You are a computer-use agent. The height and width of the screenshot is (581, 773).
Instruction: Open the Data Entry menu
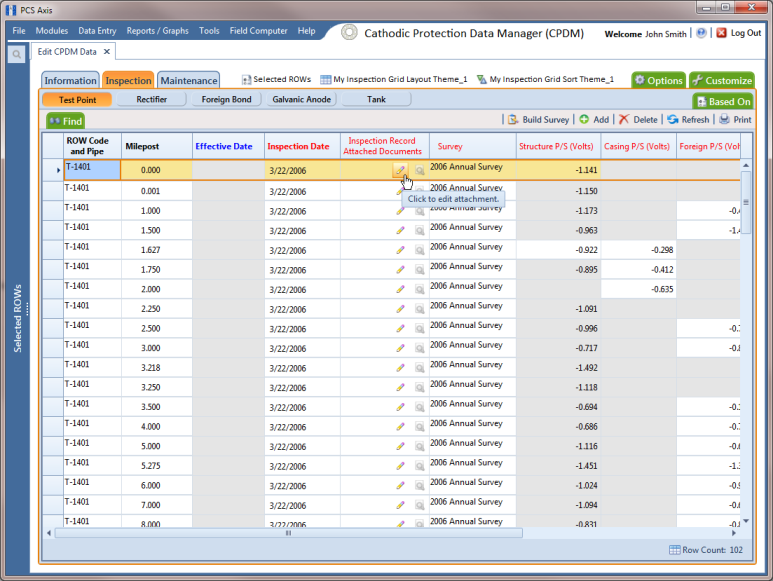[97, 31]
